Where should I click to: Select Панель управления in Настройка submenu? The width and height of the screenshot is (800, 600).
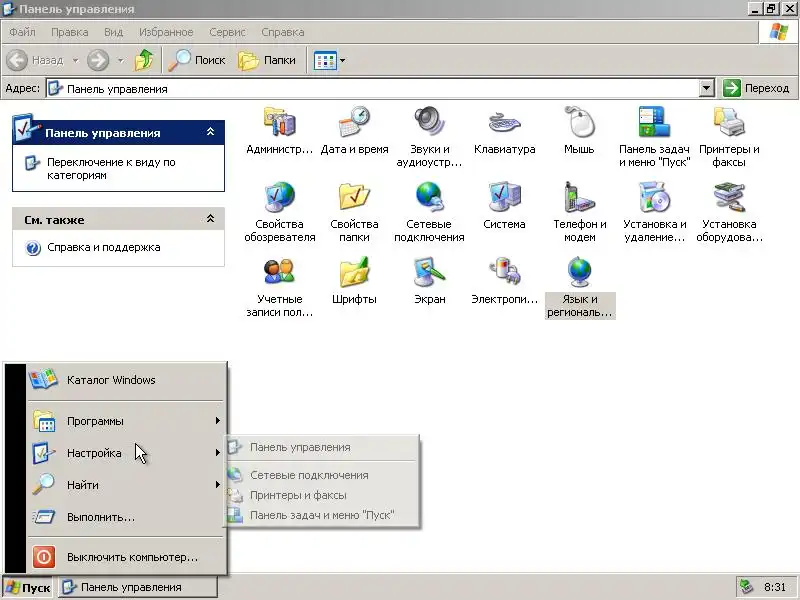322,447
